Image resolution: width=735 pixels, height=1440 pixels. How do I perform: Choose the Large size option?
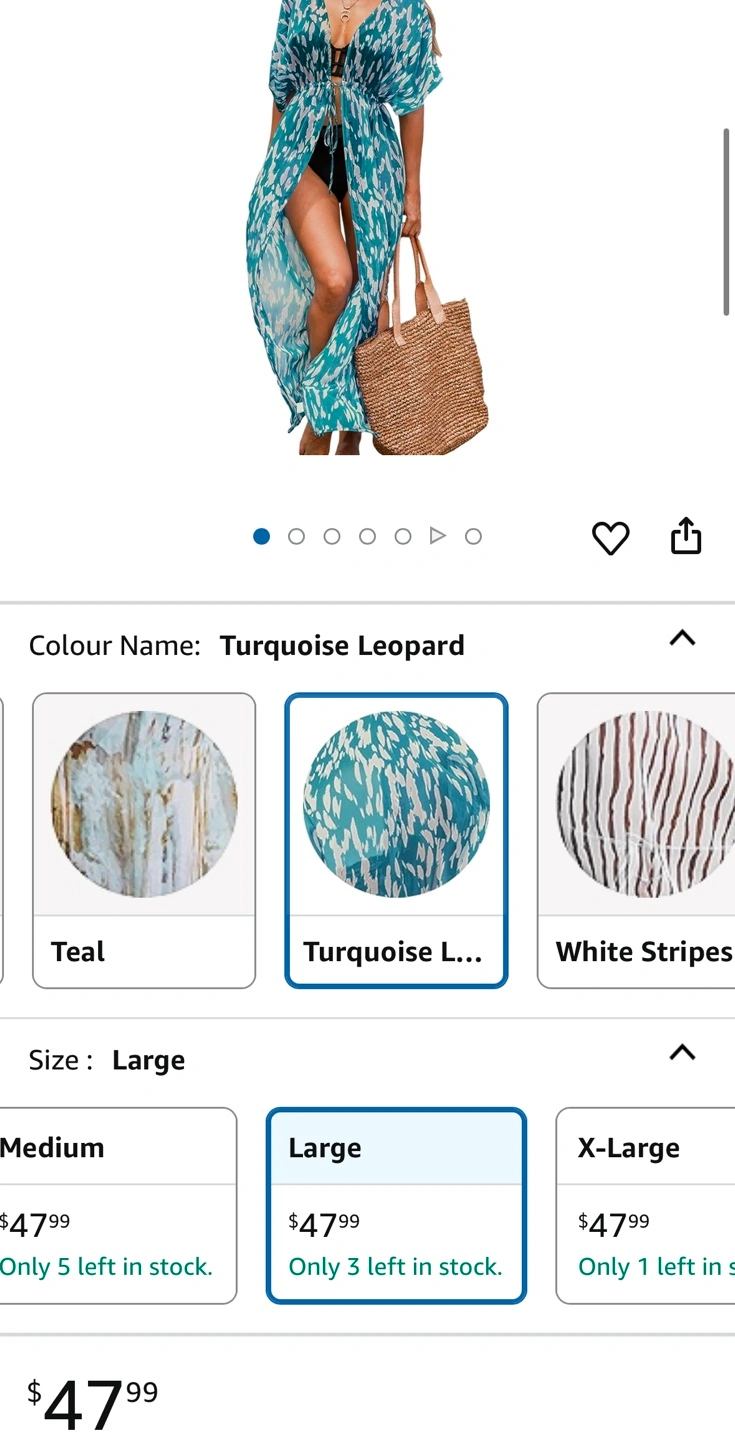point(396,1205)
